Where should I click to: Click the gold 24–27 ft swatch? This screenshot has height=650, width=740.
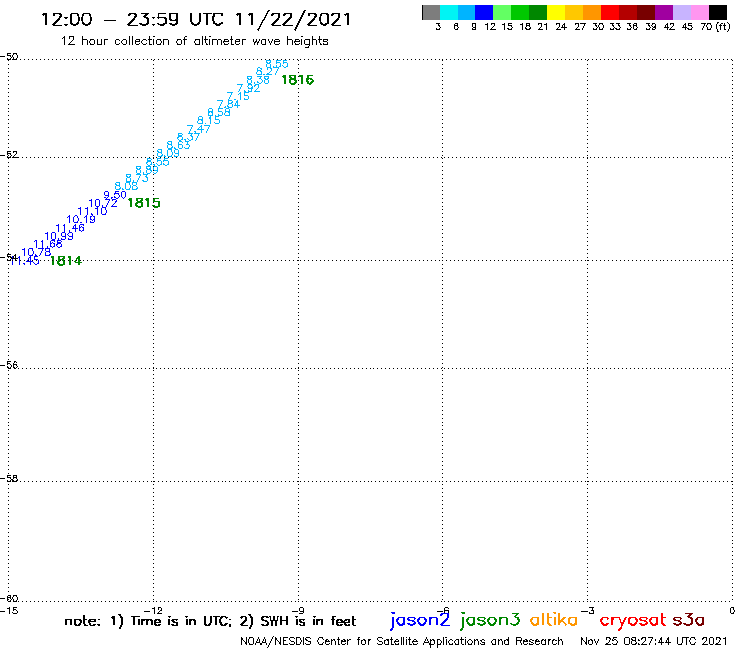[x=574, y=12]
